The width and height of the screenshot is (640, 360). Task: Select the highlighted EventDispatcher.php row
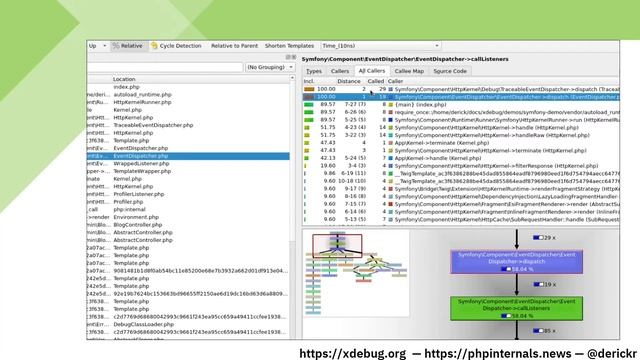(188, 156)
